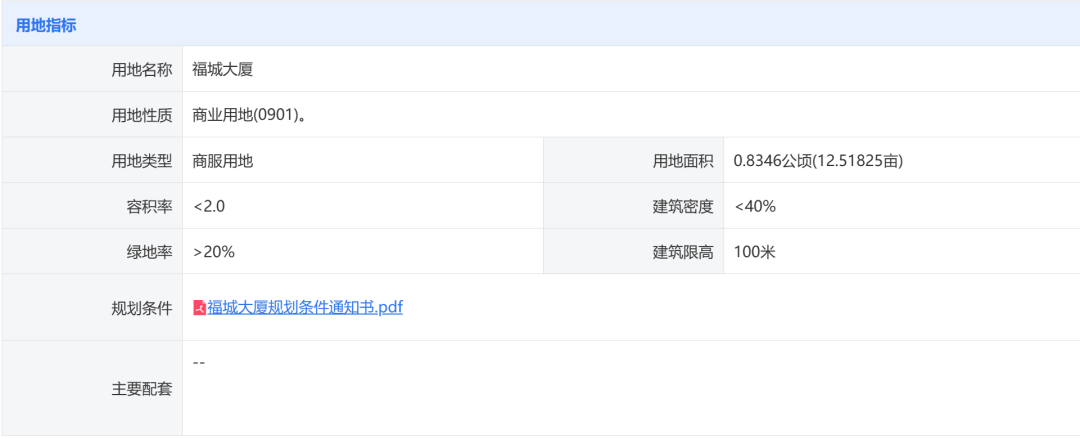Click the 用地性质 row label
The height and width of the screenshot is (439, 1080).
pyautogui.click(x=142, y=116)
